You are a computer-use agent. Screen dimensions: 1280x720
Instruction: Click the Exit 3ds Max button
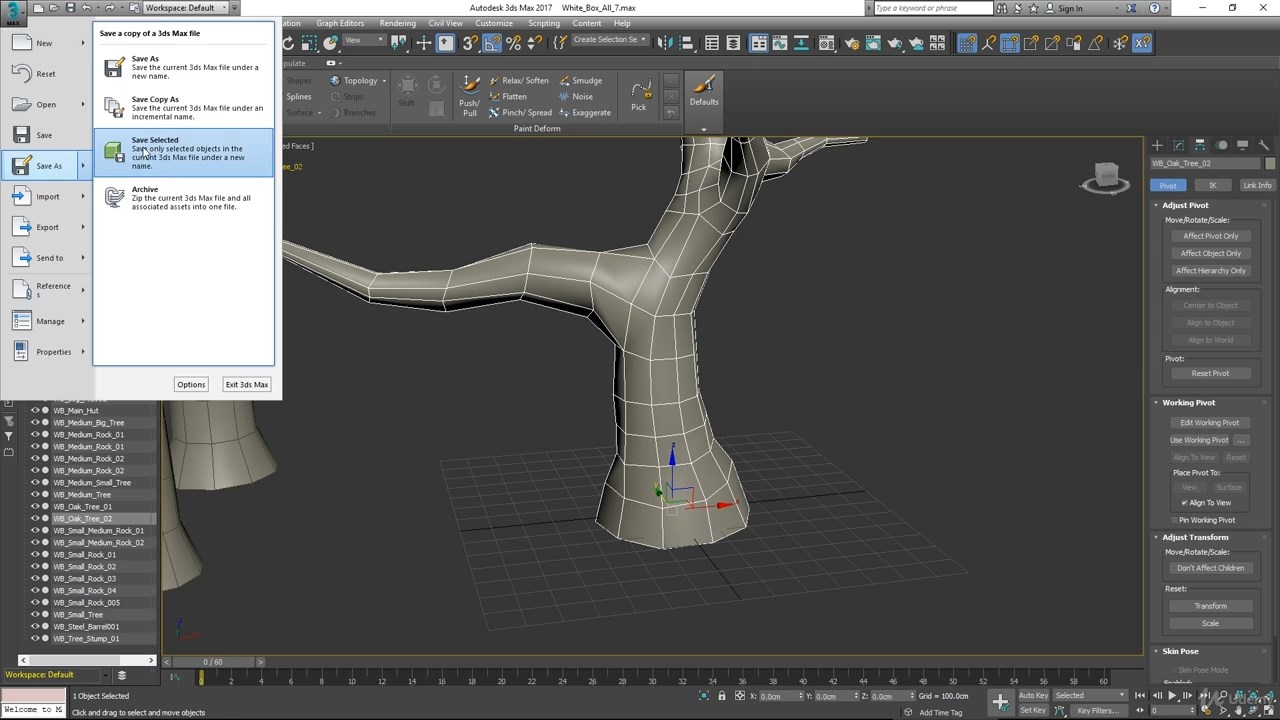tap(247, 384)
